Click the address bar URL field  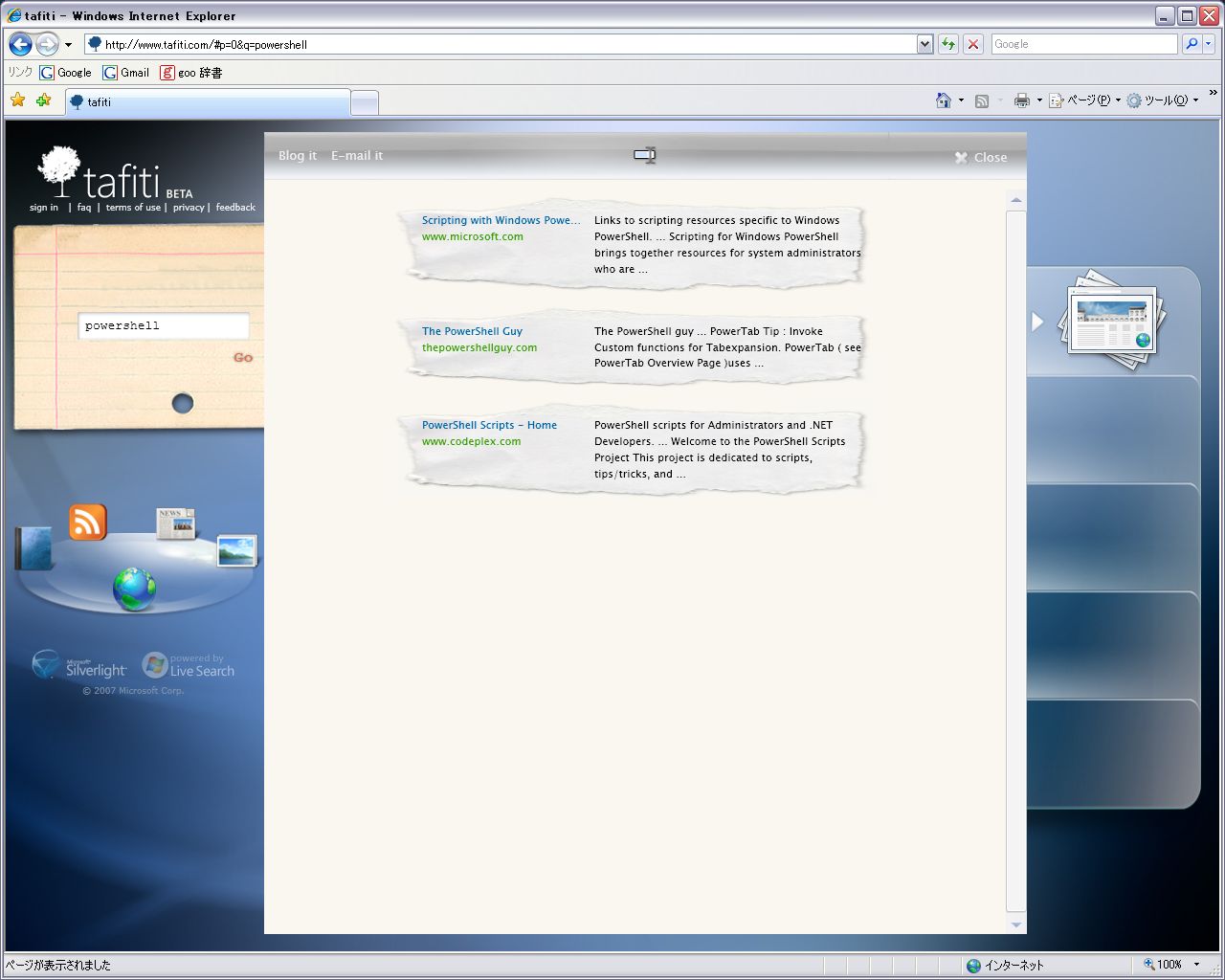point(501,44)
